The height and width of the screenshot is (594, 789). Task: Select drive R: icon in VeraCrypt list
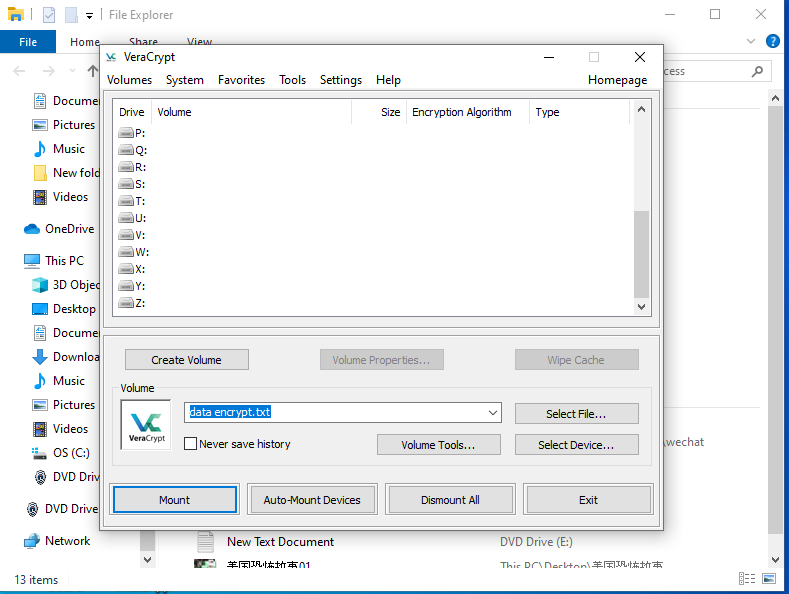point(126,167)
